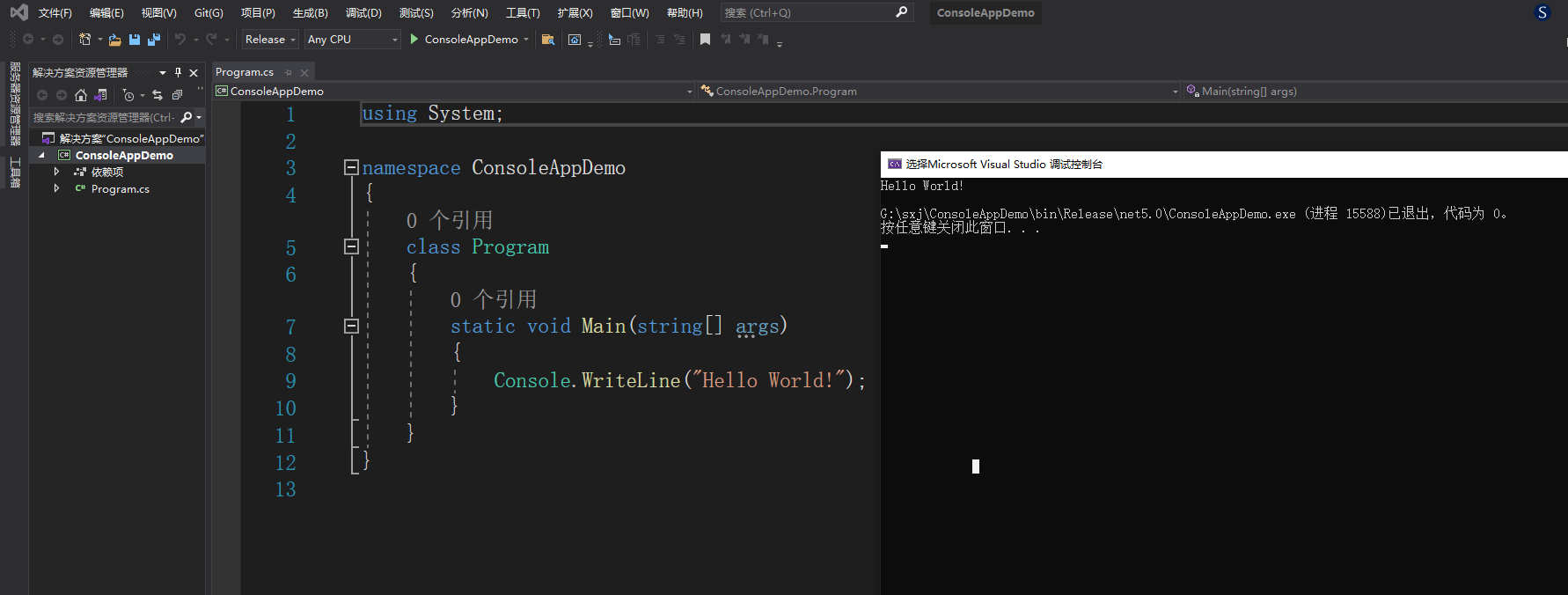Click the Save All icon

click(154, 40)
